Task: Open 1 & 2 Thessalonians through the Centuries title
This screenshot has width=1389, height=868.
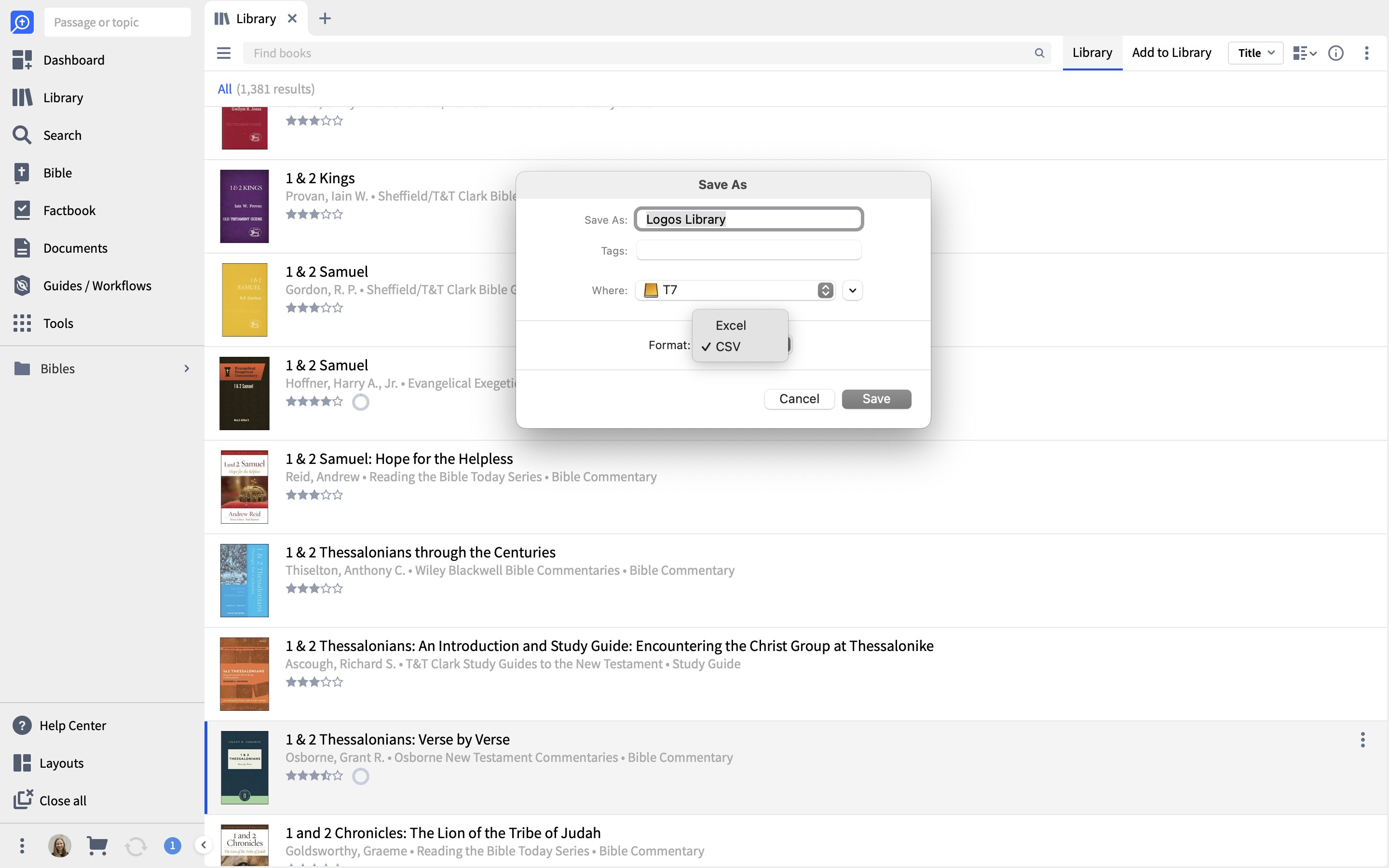Action: pyautogui.click(x=420, y=552)
